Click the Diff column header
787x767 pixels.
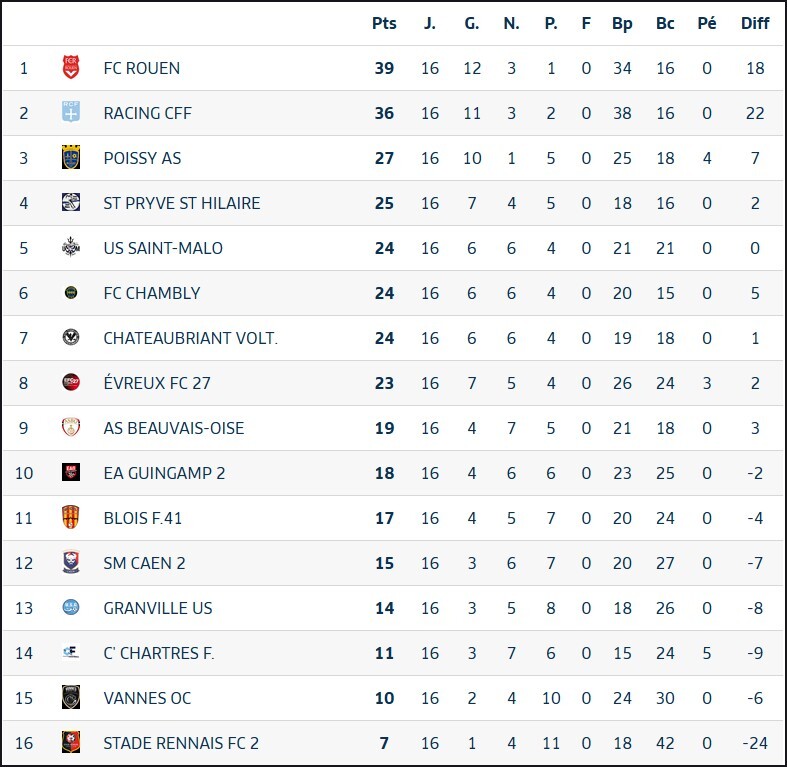tap(755, 23)
